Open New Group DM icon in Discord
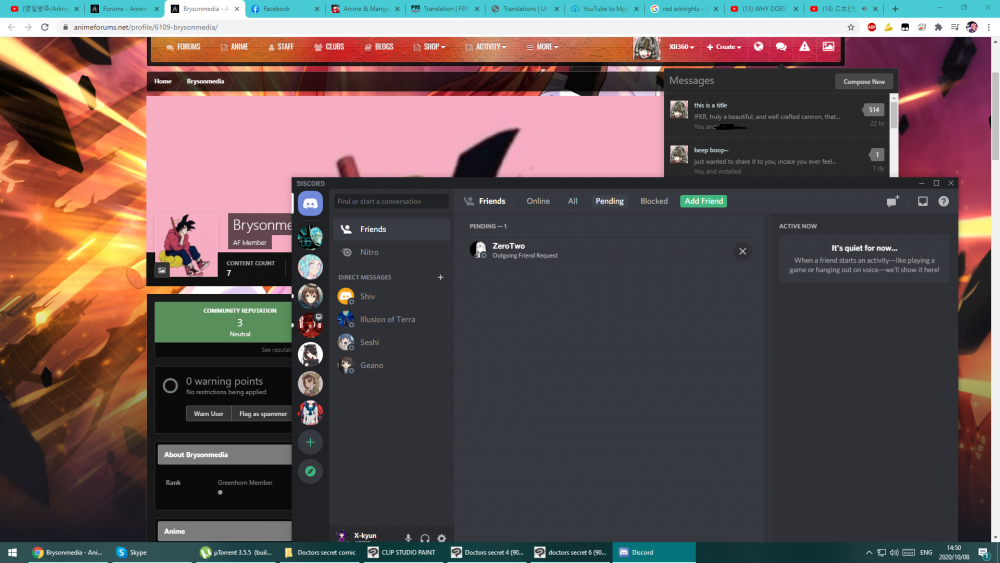This screenshot has width=1000, height=563. 892,201
